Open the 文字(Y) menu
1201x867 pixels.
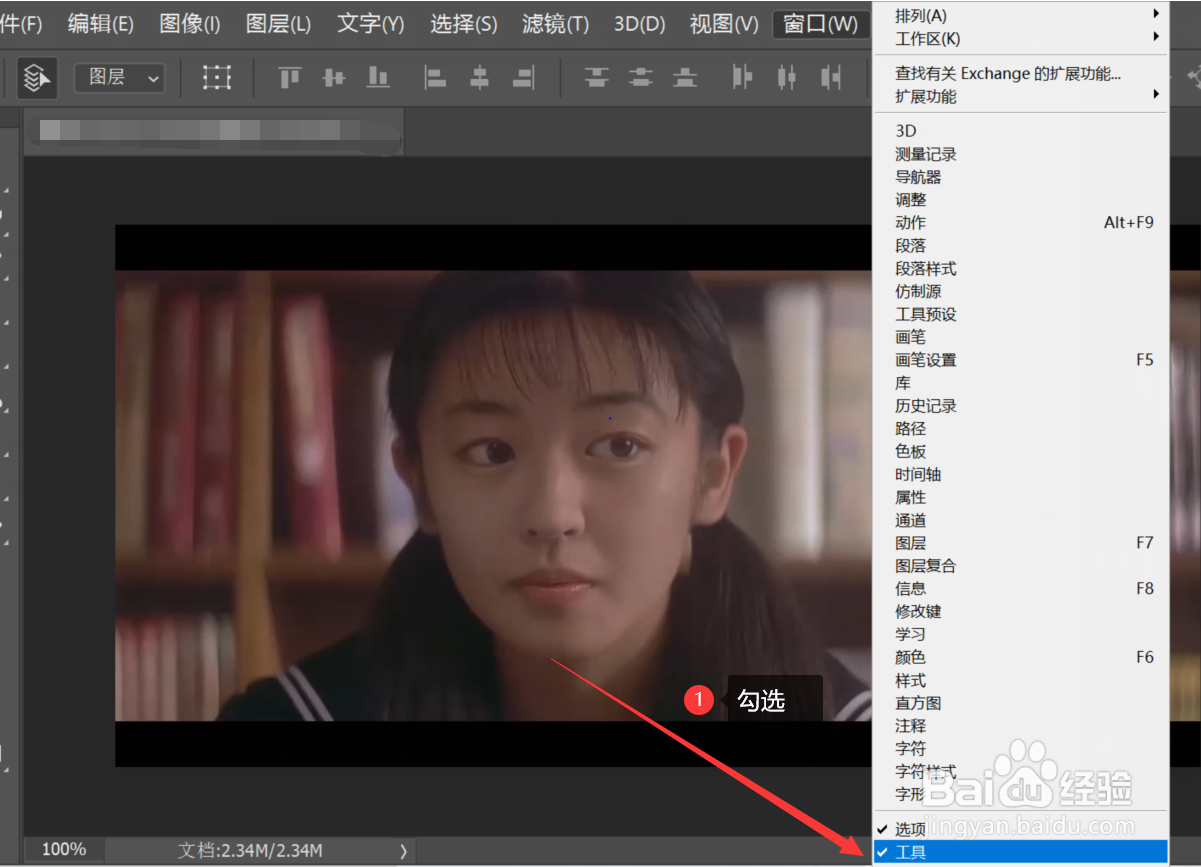pyautogui.click(x=371, y=23)
